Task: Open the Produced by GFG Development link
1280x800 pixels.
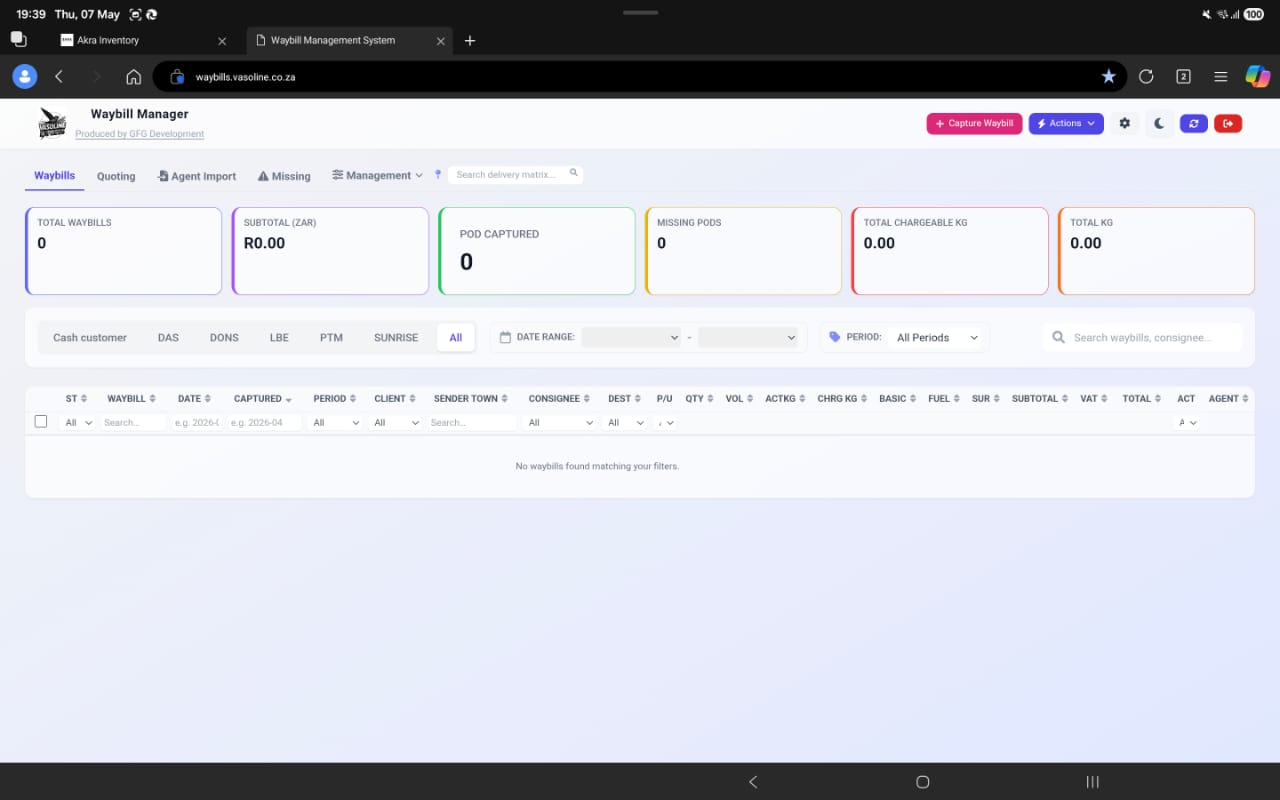Action: tap(140, 134)
